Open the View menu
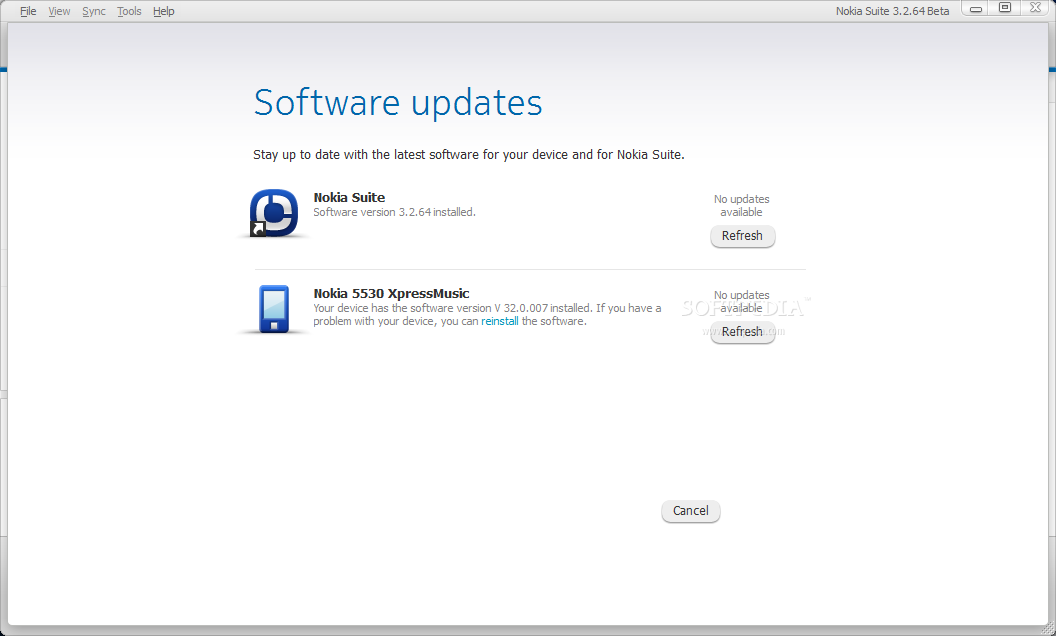 tap(59, 11)
